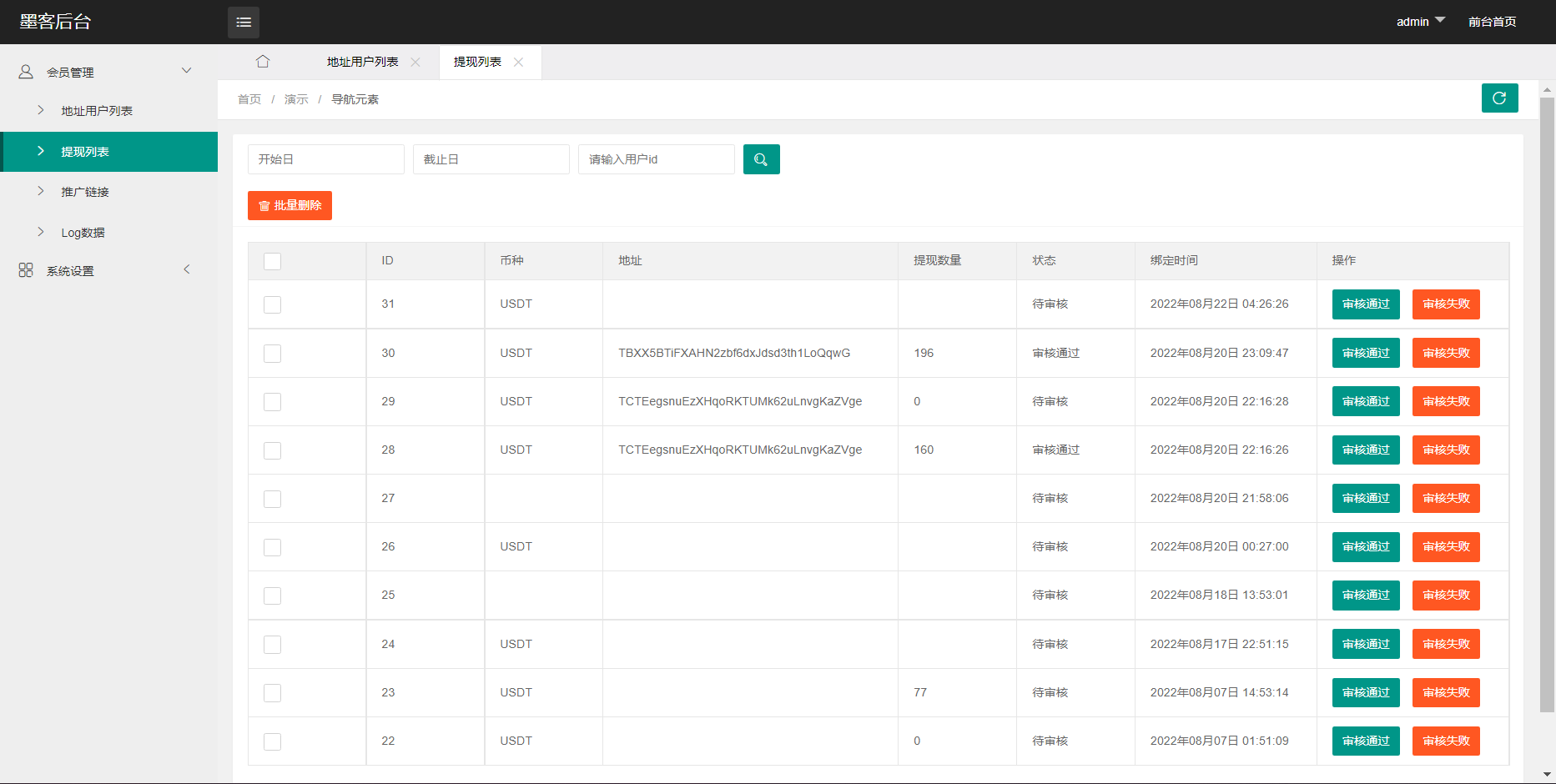
Task: Click the magnifier search icon button
Action: [x=761, y=159]
